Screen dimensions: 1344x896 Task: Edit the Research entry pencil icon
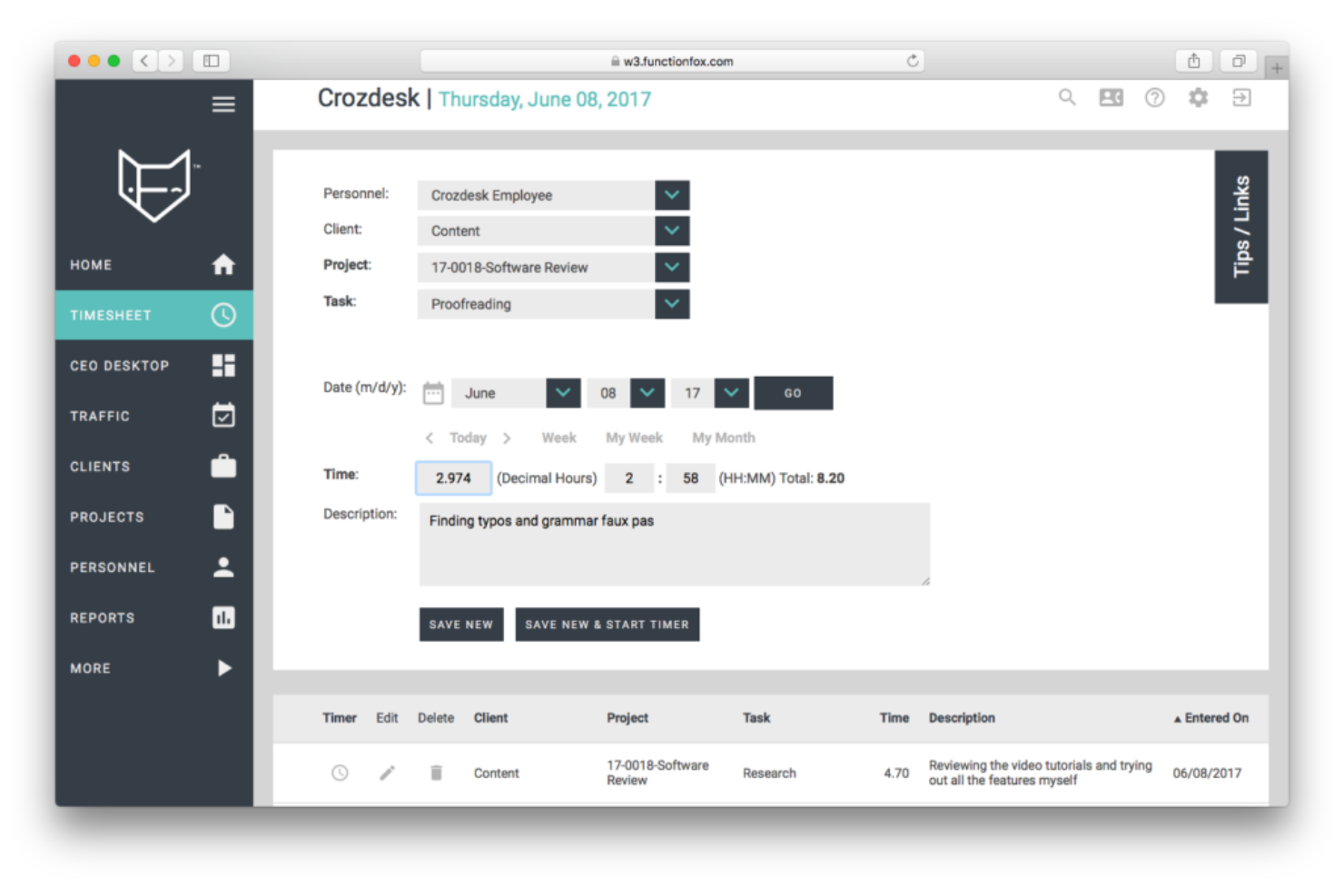click(387, 773)
